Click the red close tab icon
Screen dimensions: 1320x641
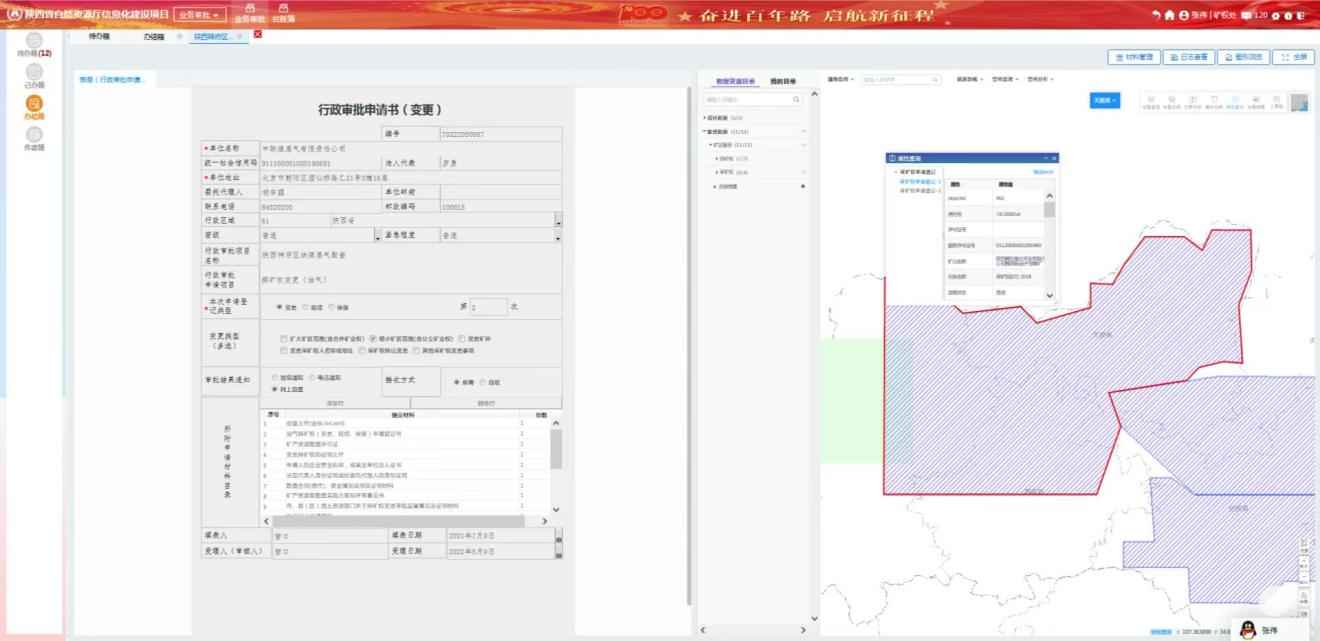[258, 35]
